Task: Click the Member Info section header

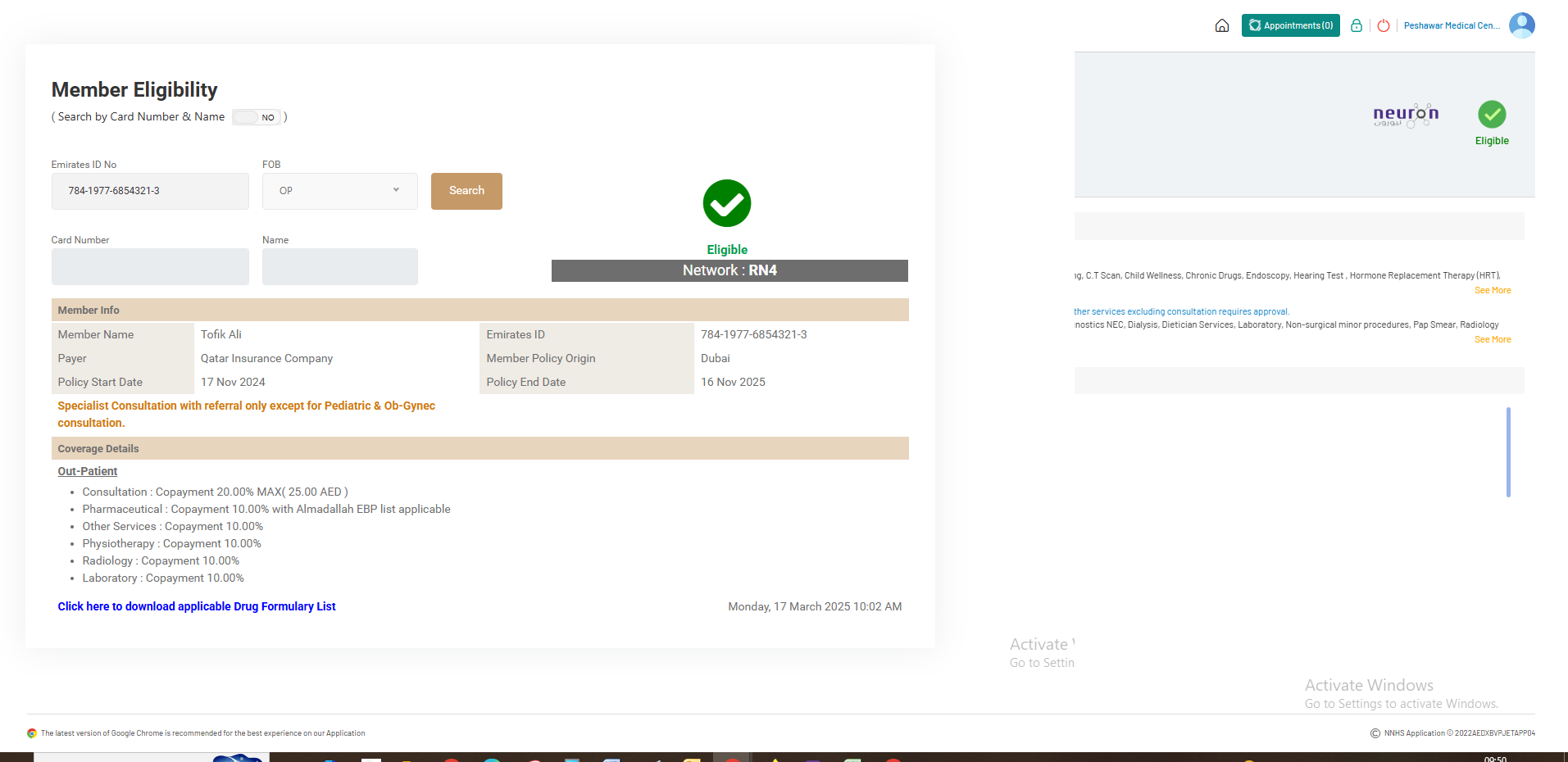Action: (x=480, y=310)
